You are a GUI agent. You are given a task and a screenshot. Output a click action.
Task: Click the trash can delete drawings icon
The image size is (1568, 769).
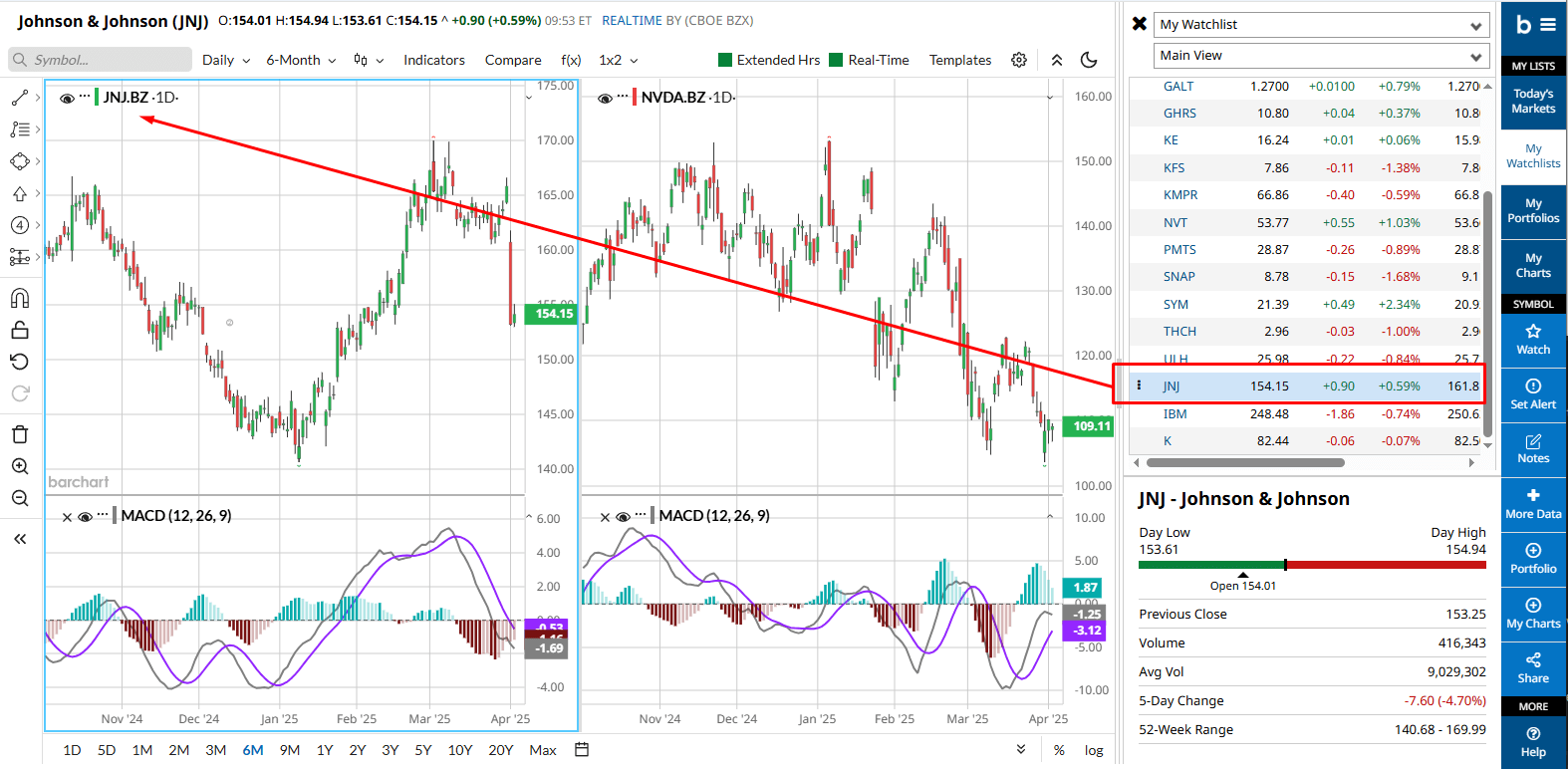(20, 434)
